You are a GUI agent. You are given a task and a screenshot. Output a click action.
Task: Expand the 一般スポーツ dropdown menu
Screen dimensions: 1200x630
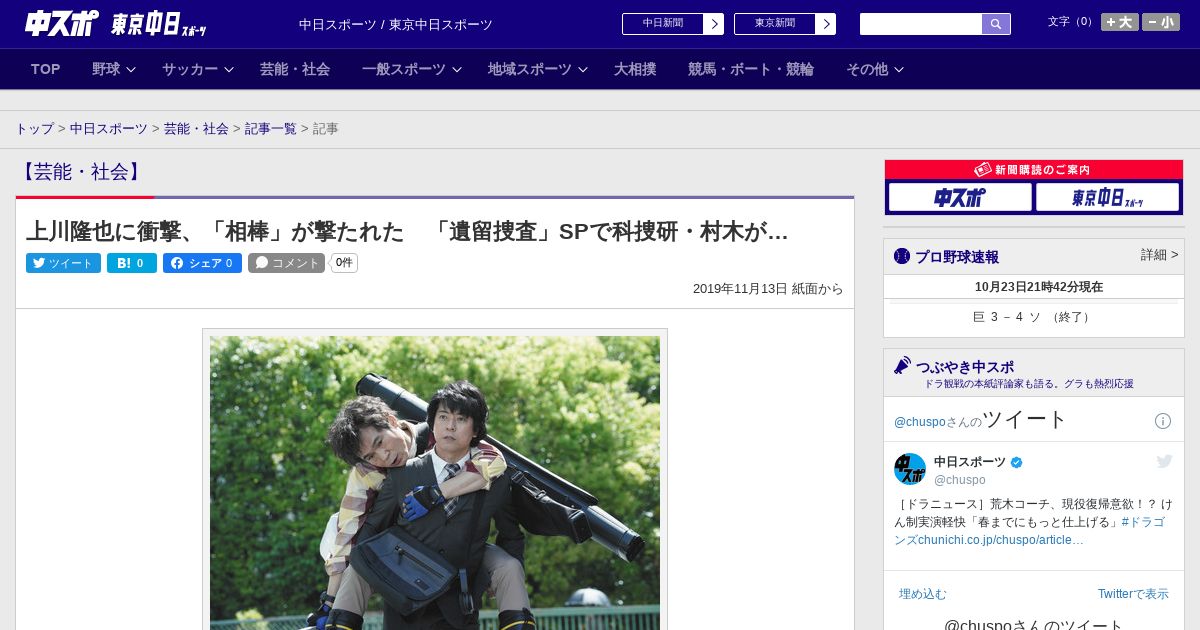[x=412, y=69]
